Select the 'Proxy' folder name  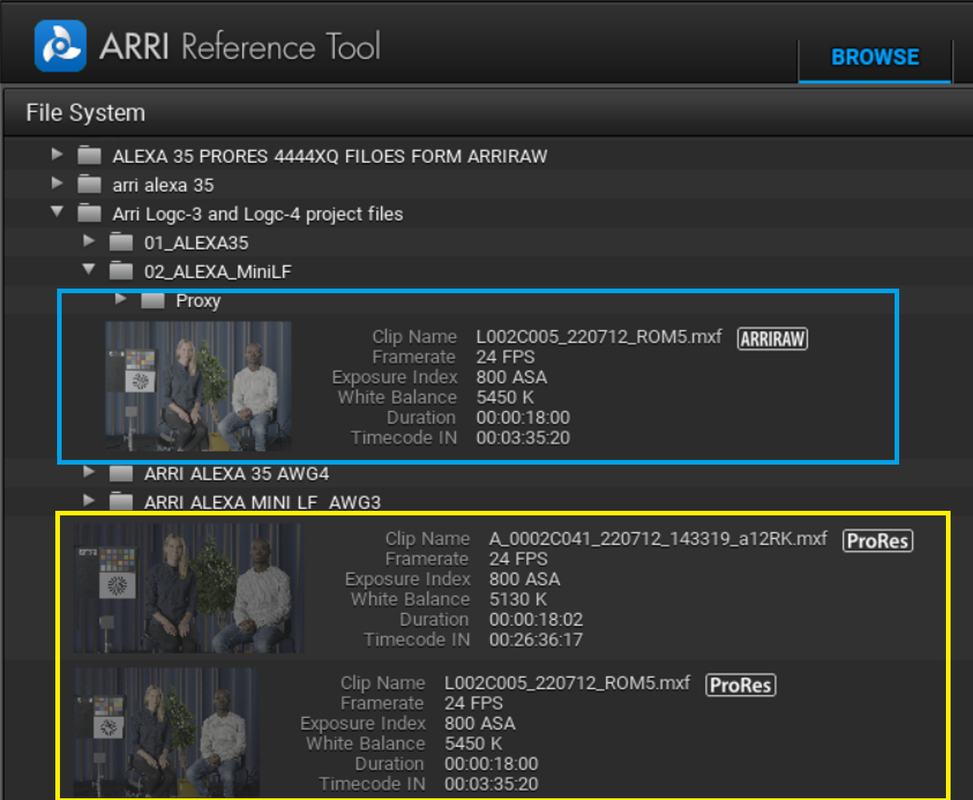(x=198, y=301)
